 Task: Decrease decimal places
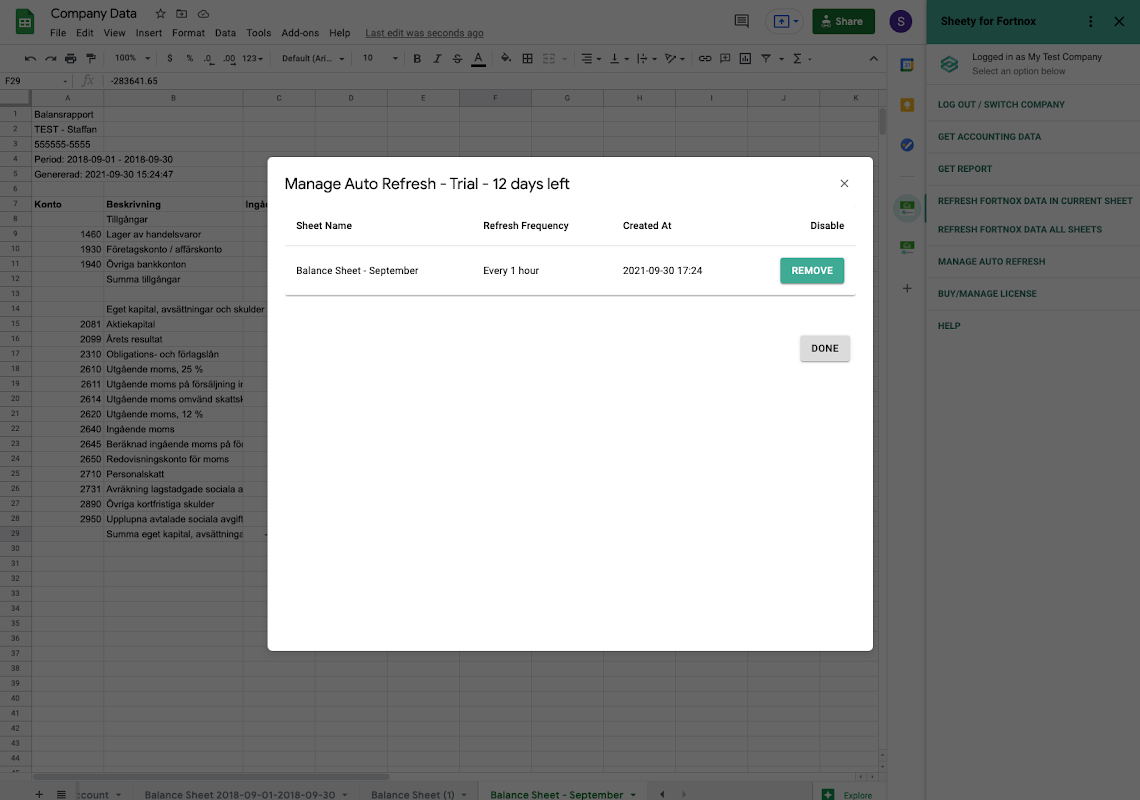pyautogui.click(x=209, y=58)
